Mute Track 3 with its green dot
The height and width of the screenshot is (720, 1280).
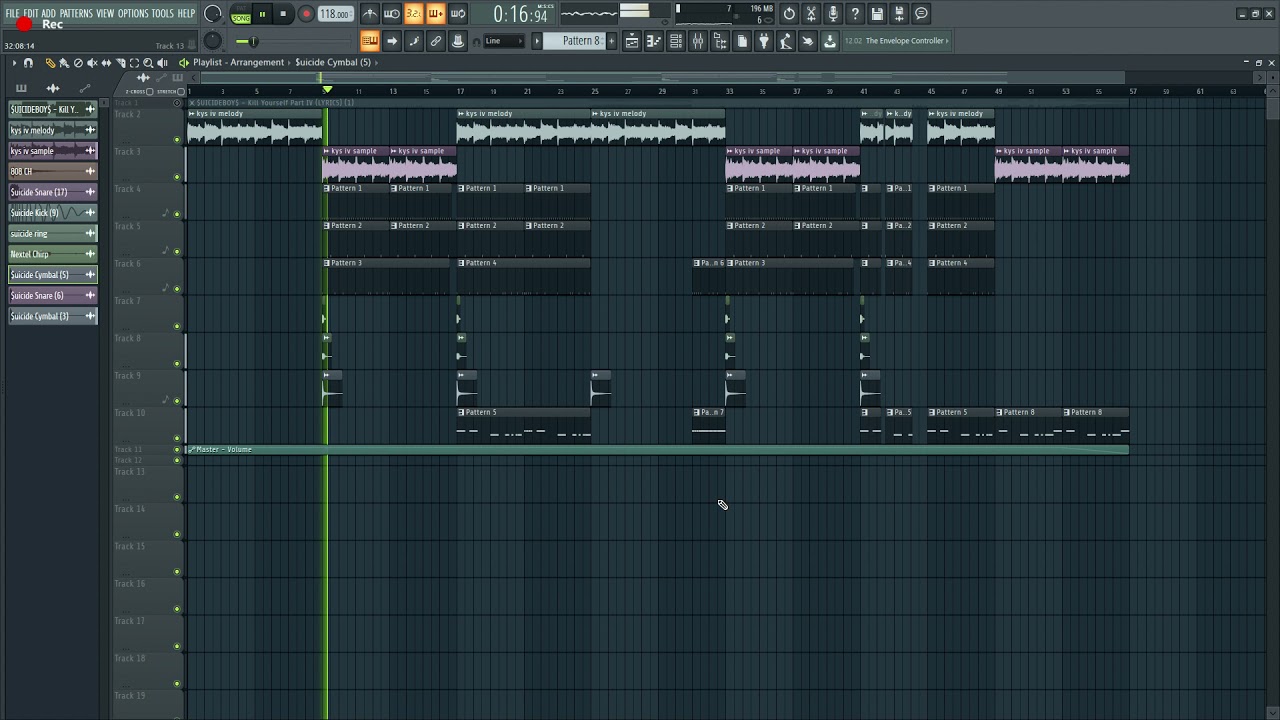[x=178, y=177]
